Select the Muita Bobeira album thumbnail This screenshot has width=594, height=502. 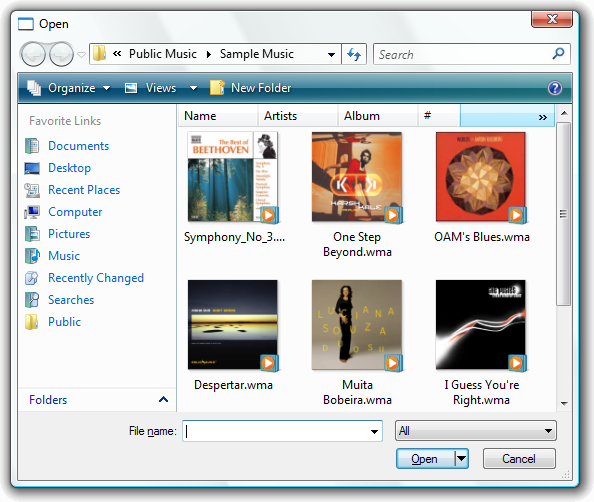point(356,325)
